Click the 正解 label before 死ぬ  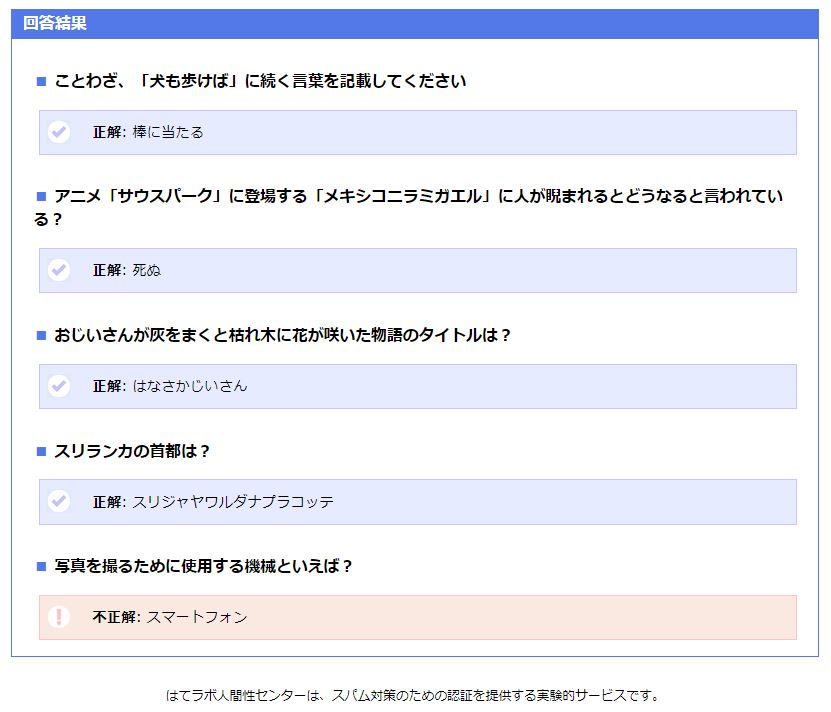(108, 270)
